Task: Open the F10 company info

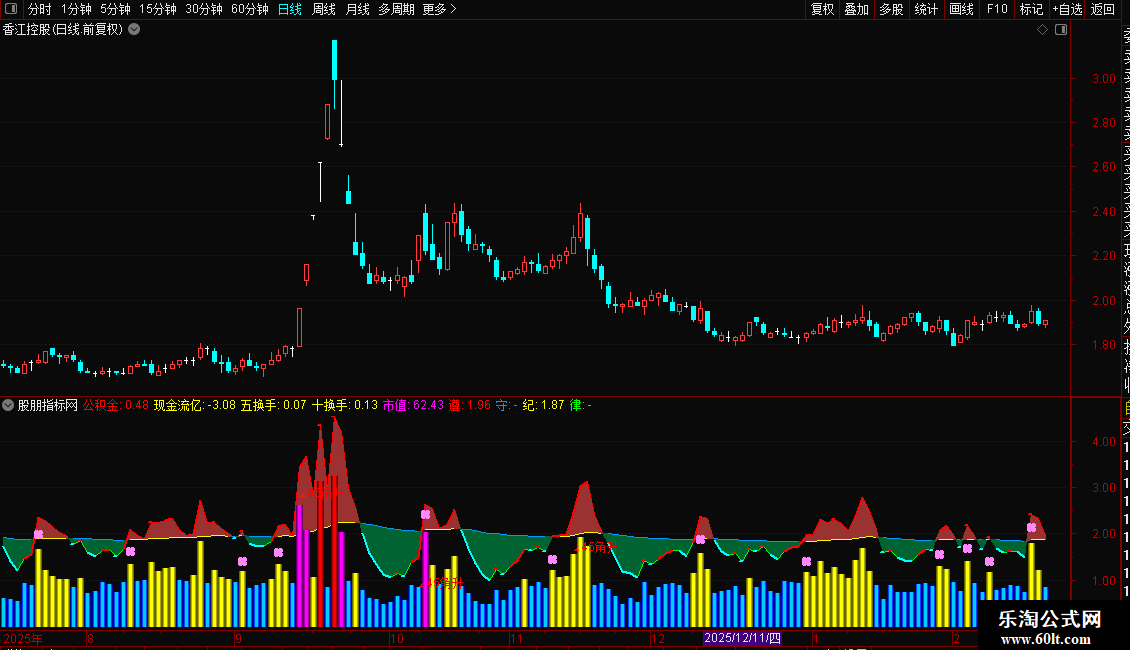Action: 997,9
